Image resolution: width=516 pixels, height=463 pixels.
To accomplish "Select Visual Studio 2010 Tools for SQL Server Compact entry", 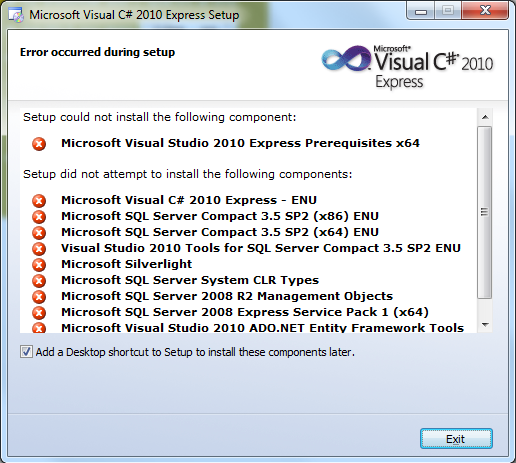I will (x=261, y=248).
